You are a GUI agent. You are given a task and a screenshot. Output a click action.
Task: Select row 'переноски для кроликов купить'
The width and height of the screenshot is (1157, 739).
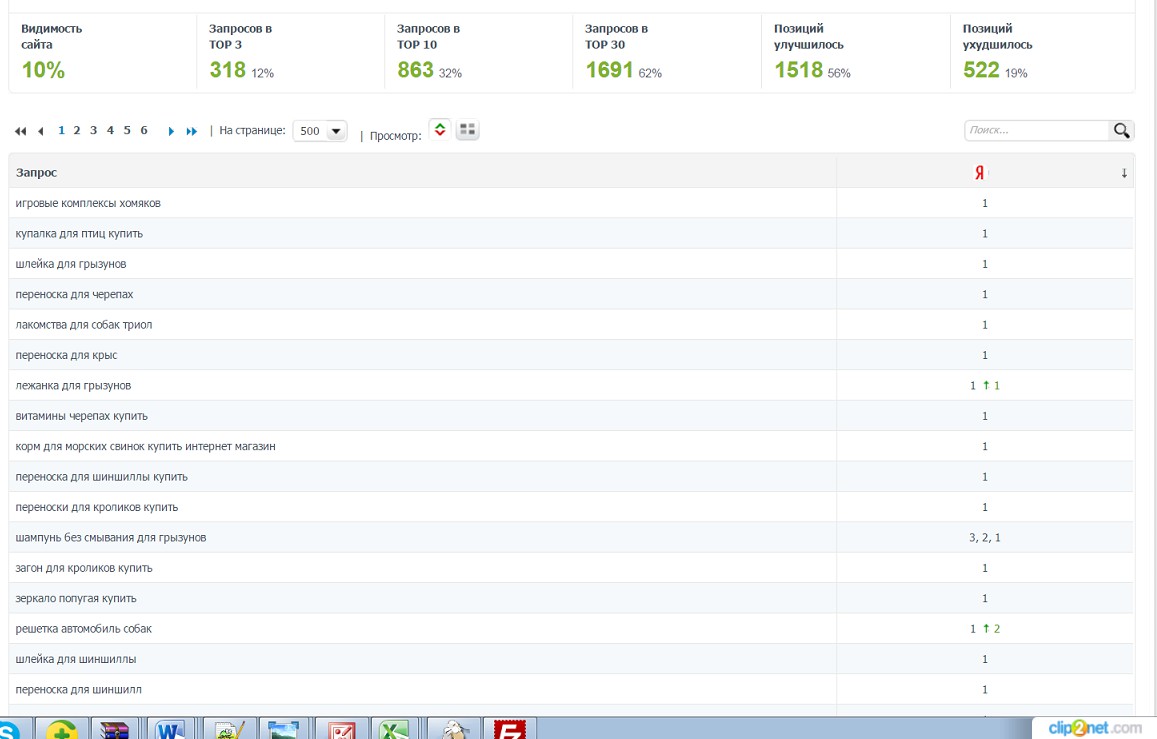point(570,507)
